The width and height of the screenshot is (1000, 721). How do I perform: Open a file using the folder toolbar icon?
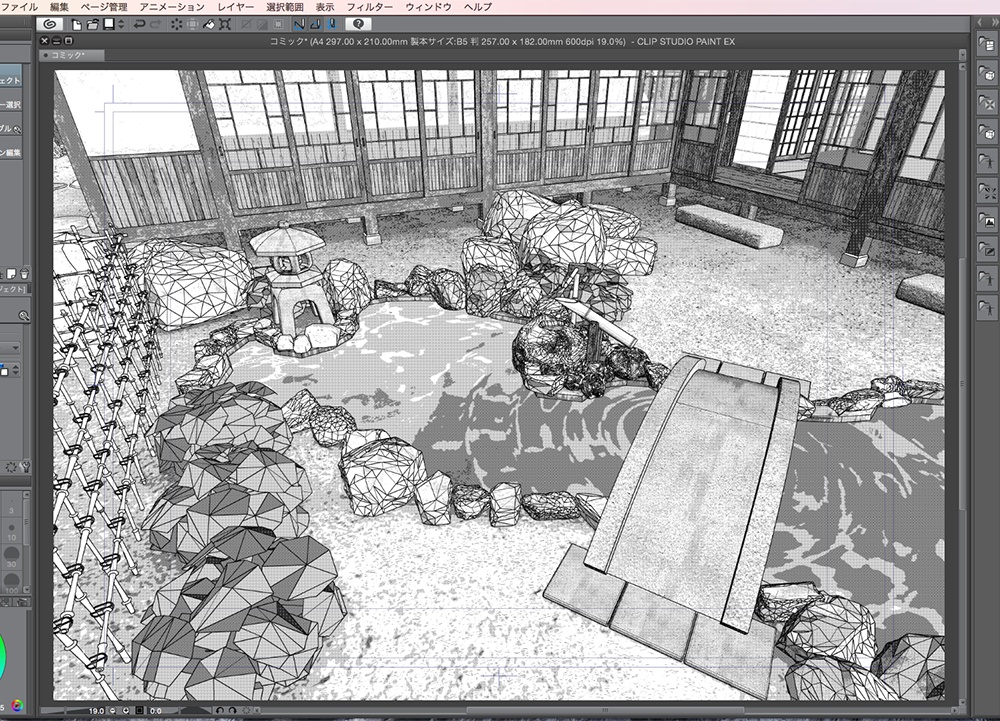pyautogui.click(x=92, y=25)
